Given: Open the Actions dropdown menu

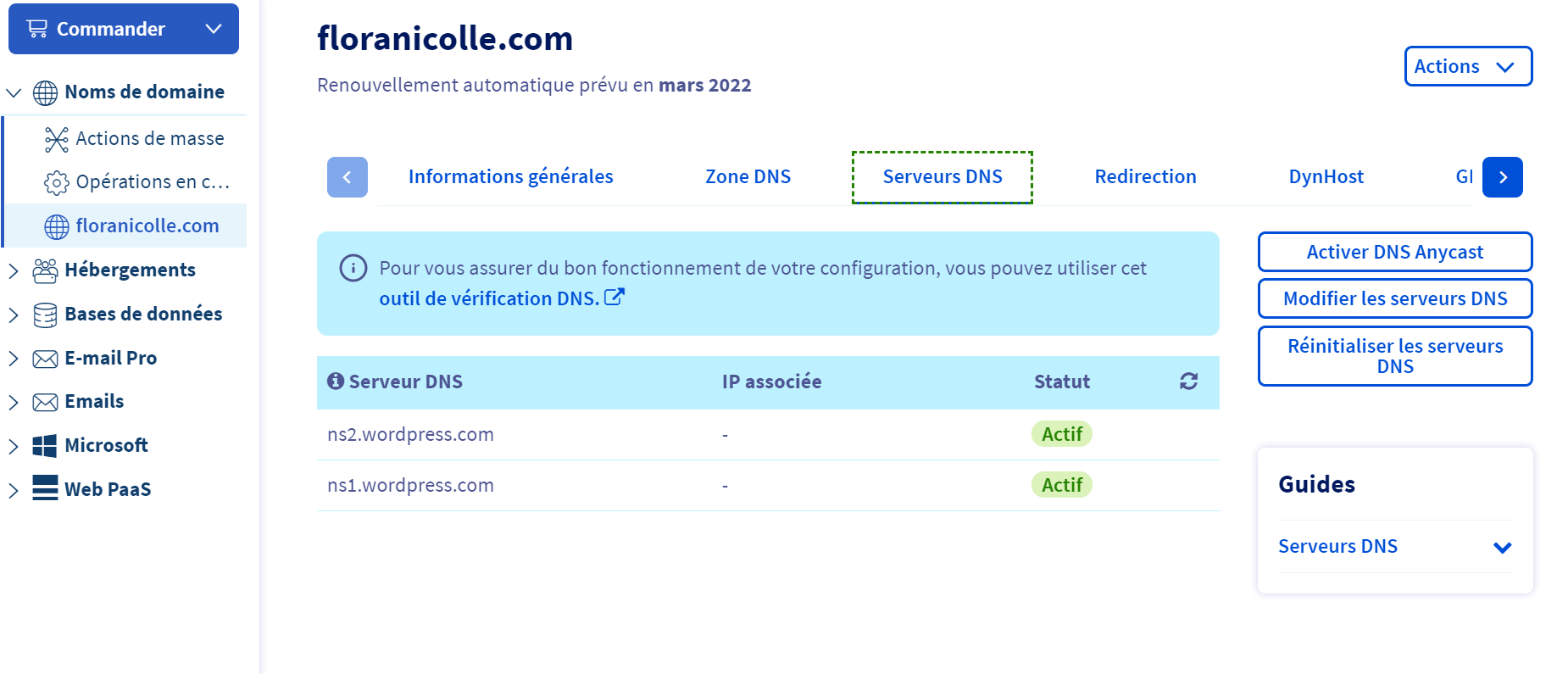Looking at the screenshot, I should [x=1467, y=66].
